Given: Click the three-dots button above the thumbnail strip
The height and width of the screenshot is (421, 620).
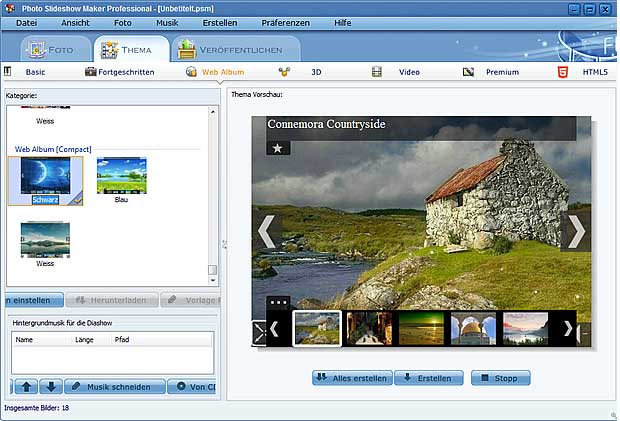Looking at the screenshot, I should (x=278, y=302).
